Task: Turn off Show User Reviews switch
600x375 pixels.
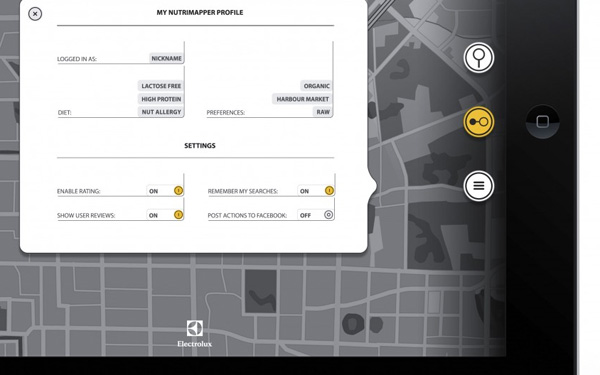Action: point(165,215)
